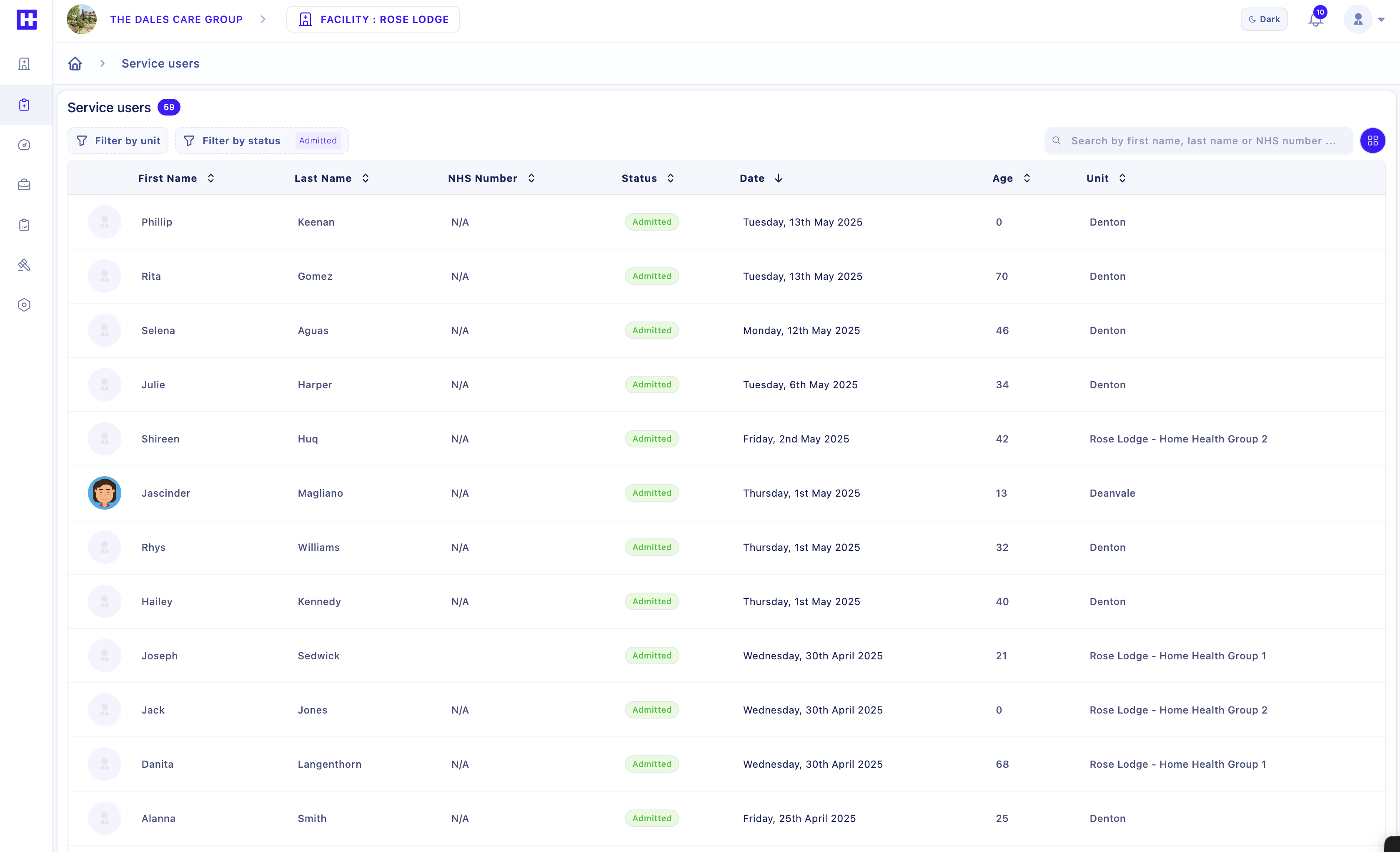Open the notifications bell

[x=1315, y=20]
